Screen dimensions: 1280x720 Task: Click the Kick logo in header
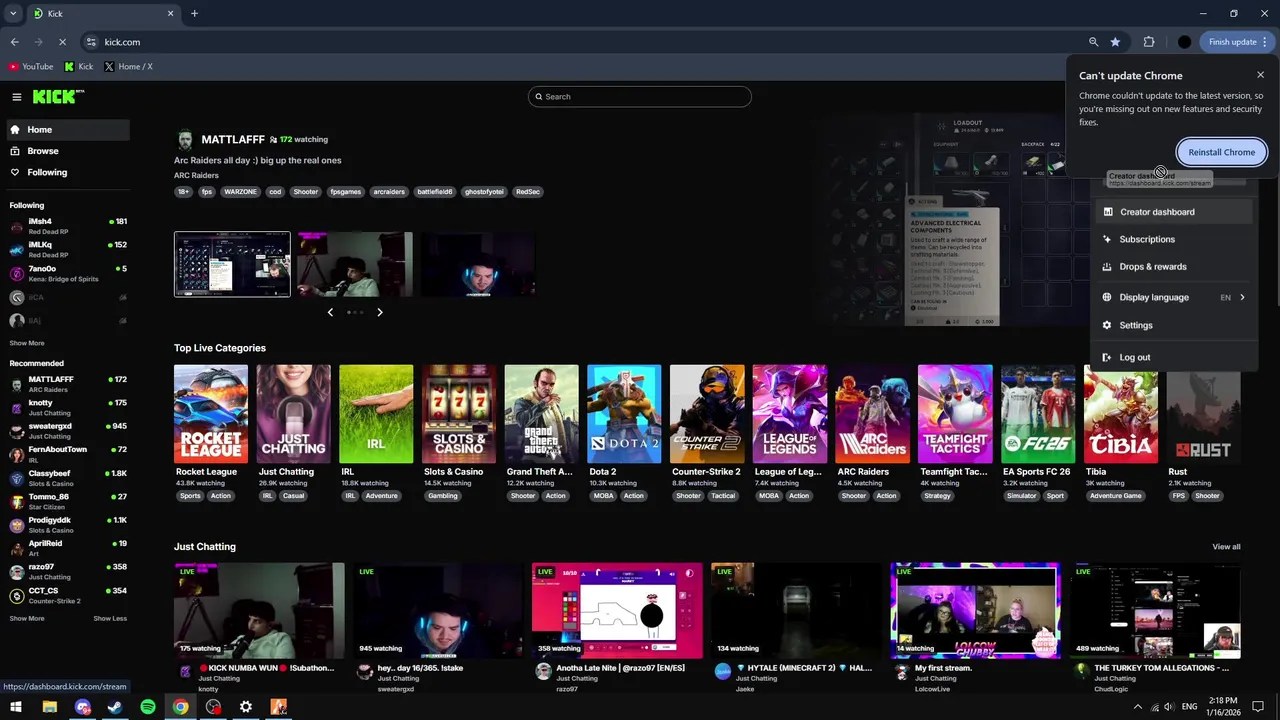[x=58, y=96]
